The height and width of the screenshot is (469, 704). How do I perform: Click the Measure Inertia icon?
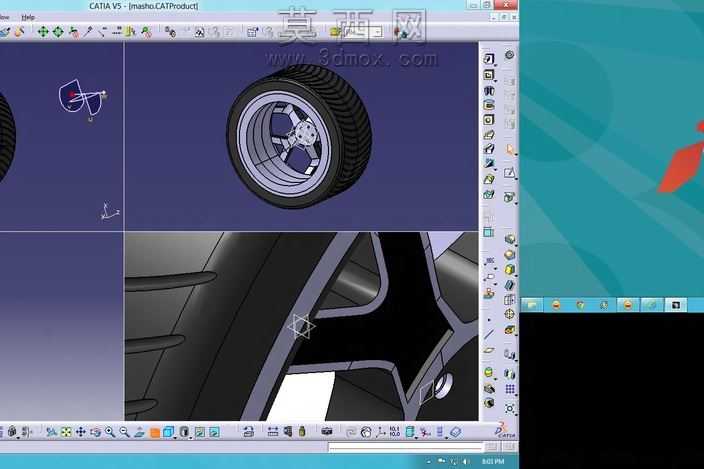pyautogui.click(x=302, y=432)
